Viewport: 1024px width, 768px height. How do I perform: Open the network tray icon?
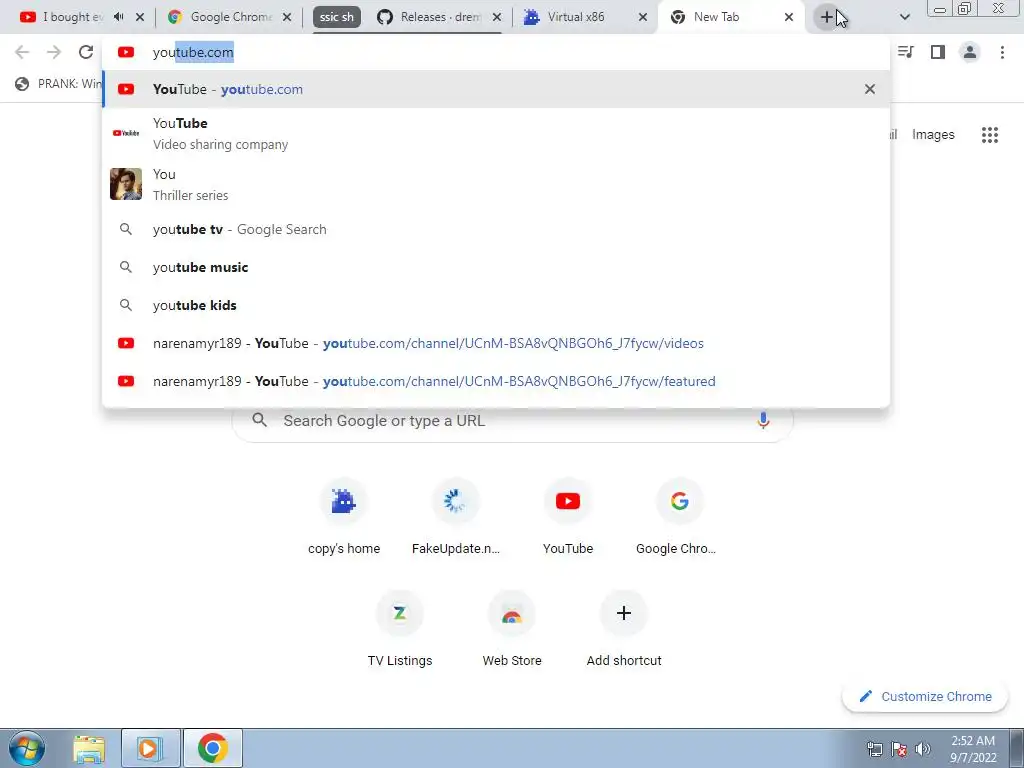coord(875,749)
